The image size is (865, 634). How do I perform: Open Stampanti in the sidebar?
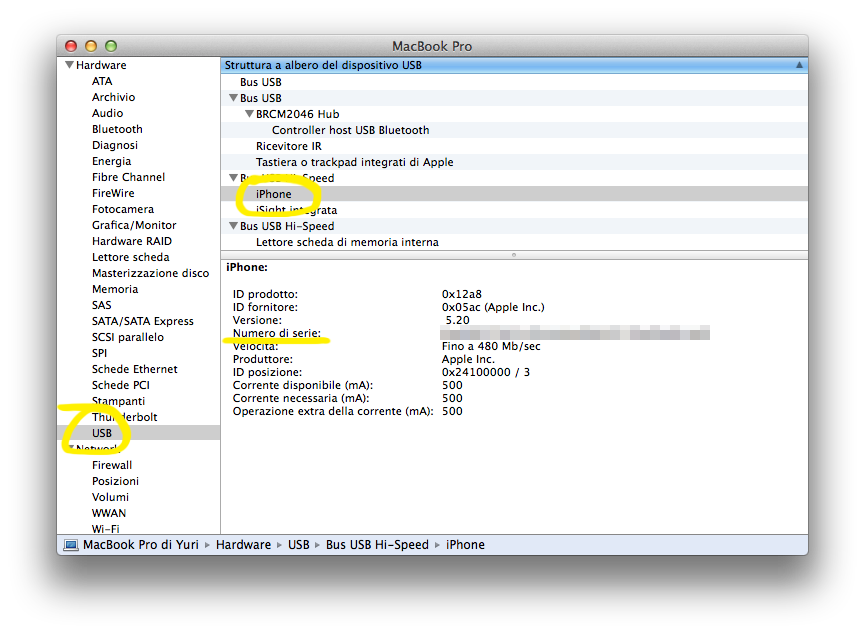pos(119,401)
